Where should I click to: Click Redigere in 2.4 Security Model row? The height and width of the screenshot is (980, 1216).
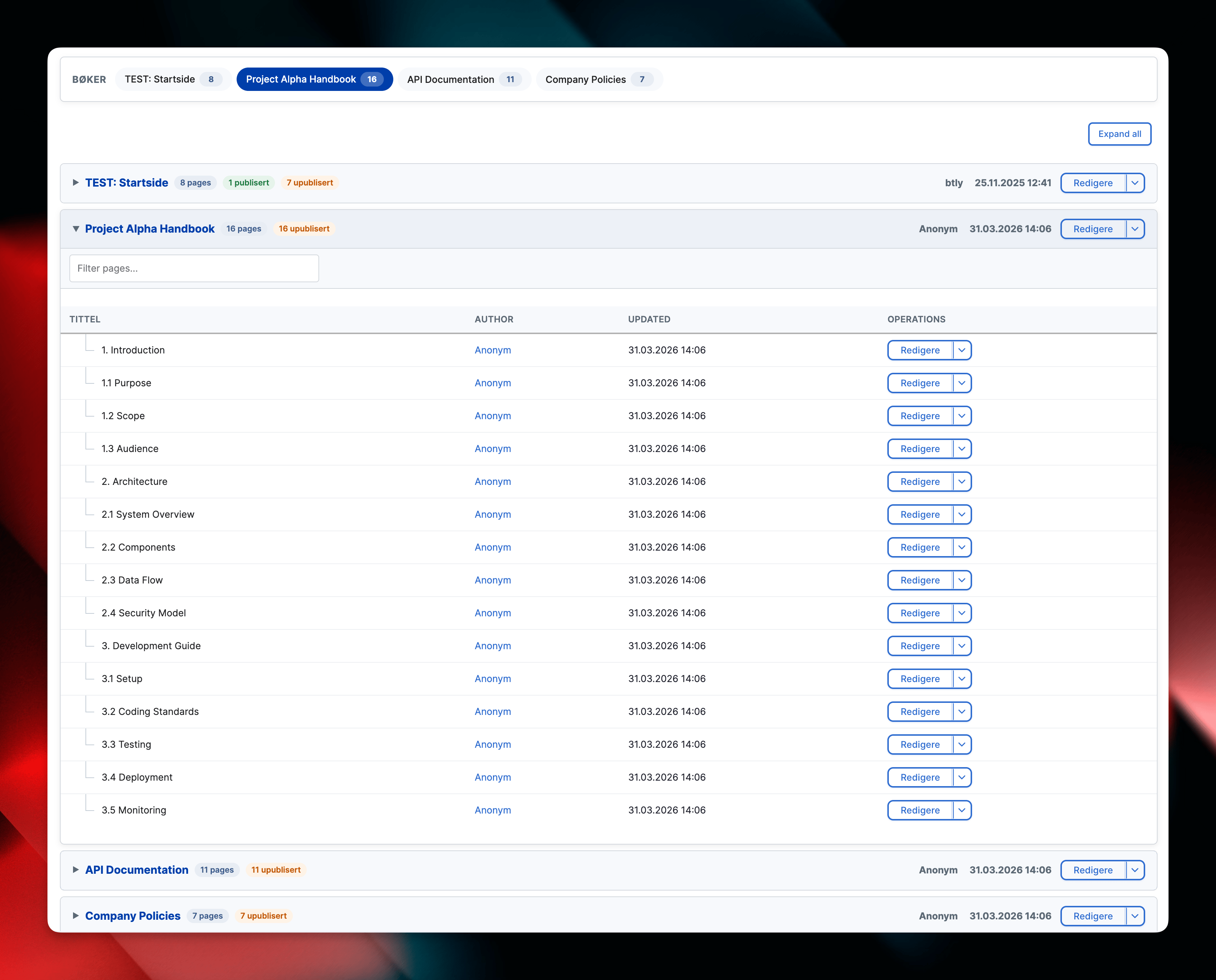tap(919, 613)
